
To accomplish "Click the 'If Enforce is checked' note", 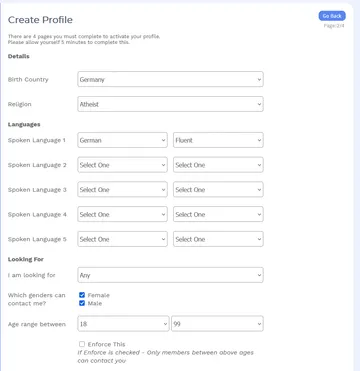I will (165, 356).
